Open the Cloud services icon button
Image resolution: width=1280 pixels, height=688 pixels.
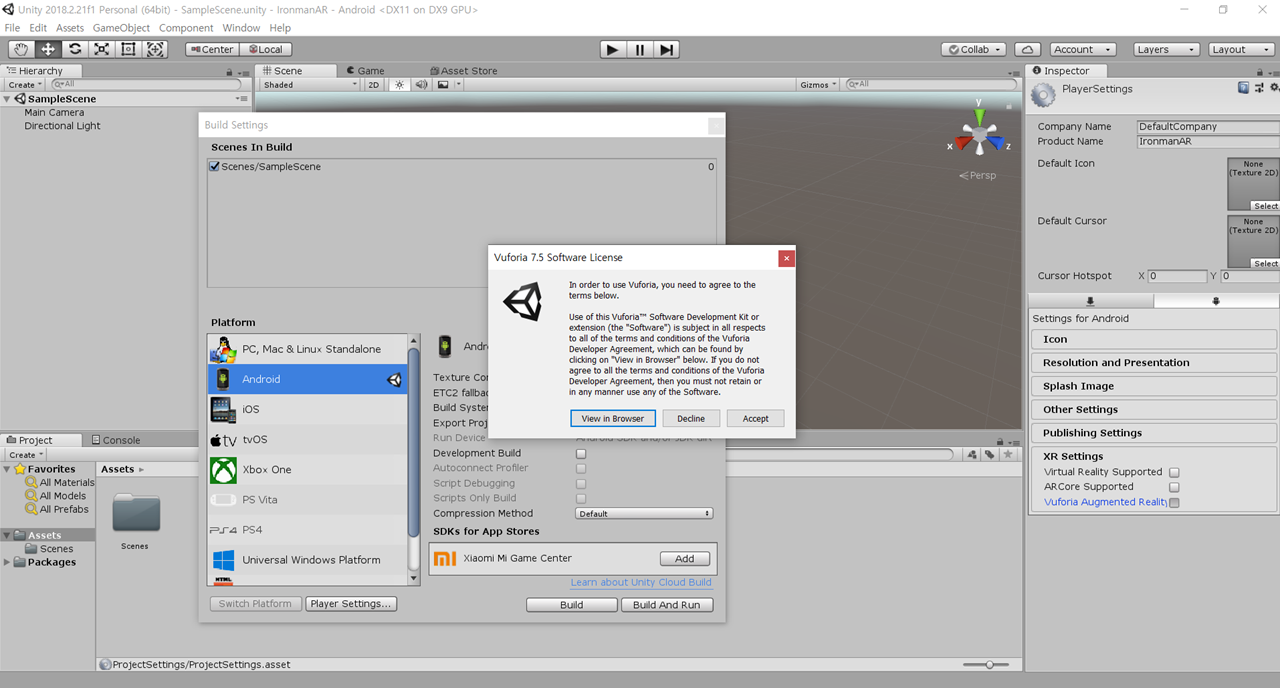click(1027, 49)
